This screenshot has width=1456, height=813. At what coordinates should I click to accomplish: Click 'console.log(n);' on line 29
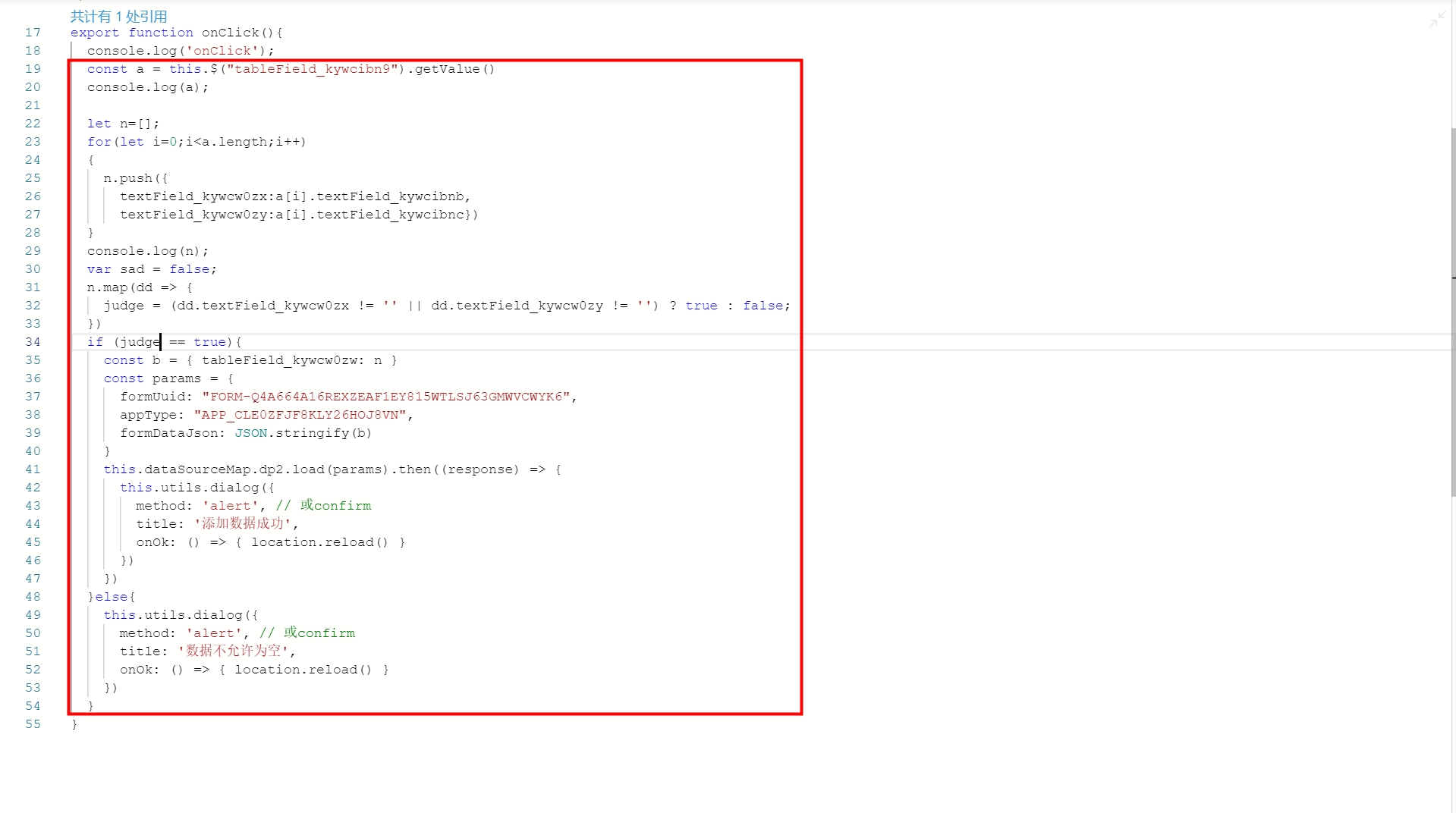coord(148,251)
